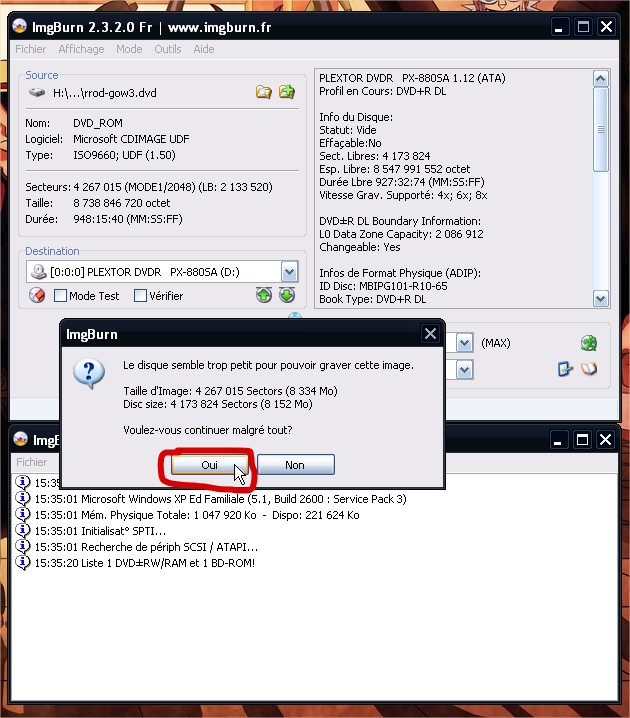Click the ID Disc: MBIPG101-R10-65 line
This screenshot has width=630, height=718.
pos(383,286)
